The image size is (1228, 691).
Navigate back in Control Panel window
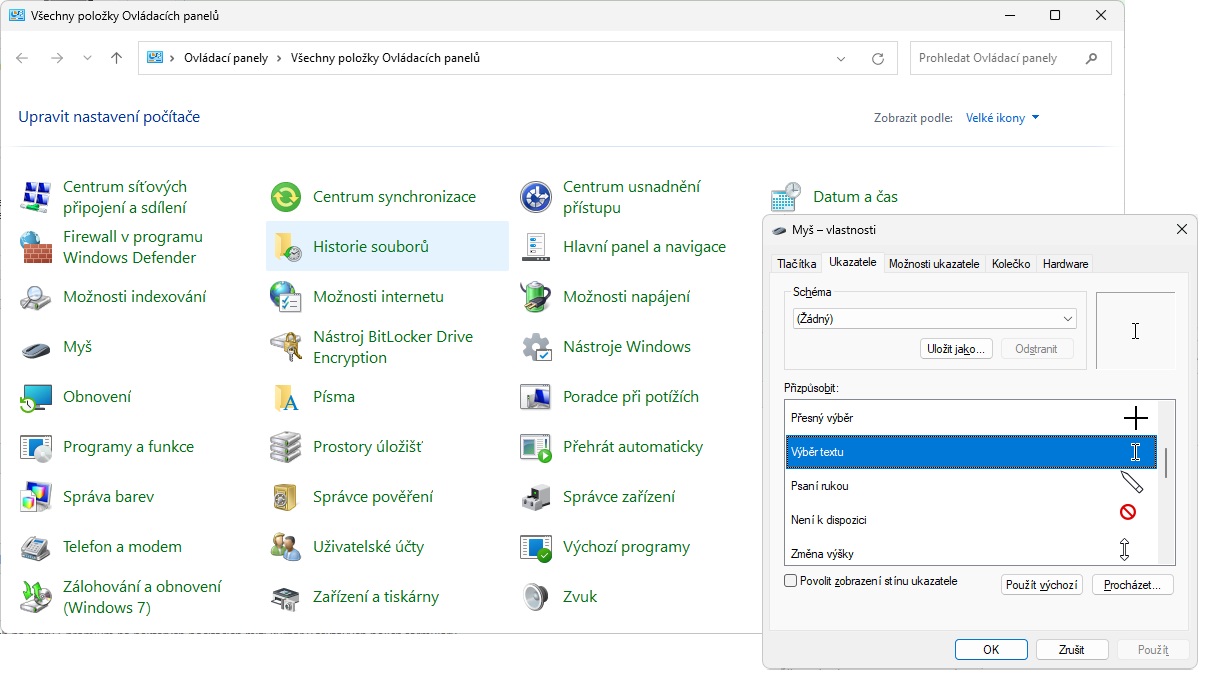coord(22,59)
